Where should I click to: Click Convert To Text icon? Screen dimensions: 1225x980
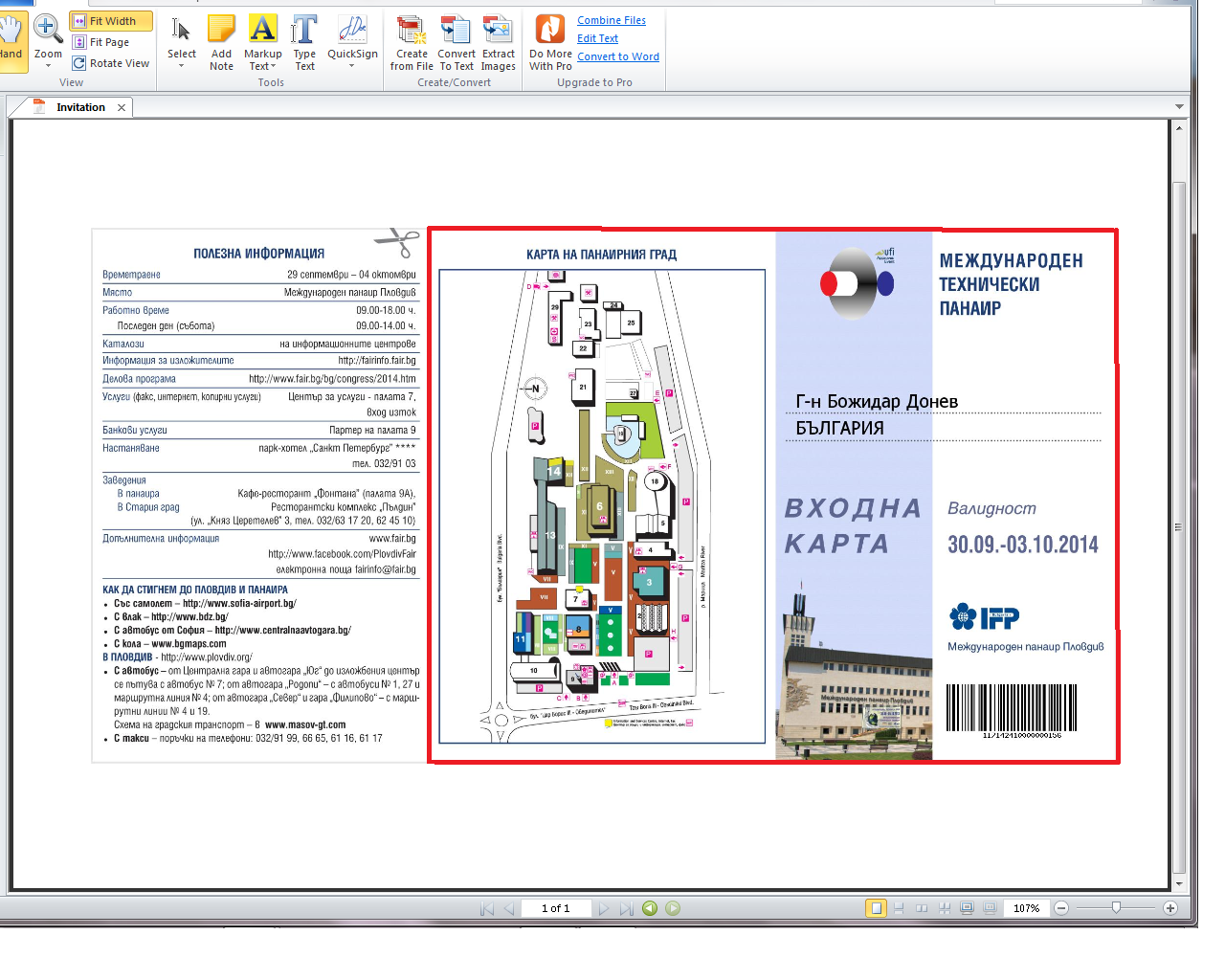coord(457,42)
